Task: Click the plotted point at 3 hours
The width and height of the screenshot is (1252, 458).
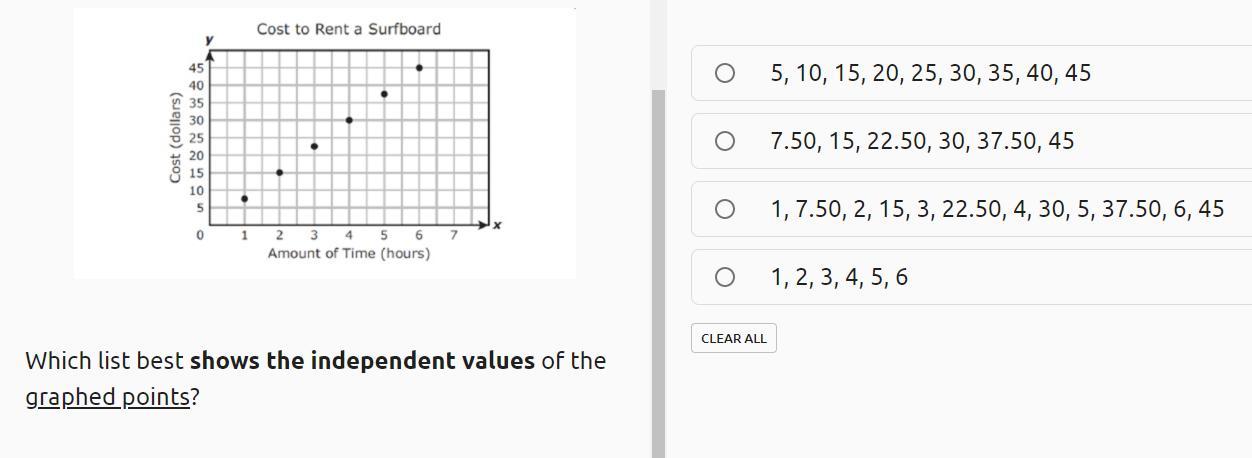Action: tap(314, 147)
